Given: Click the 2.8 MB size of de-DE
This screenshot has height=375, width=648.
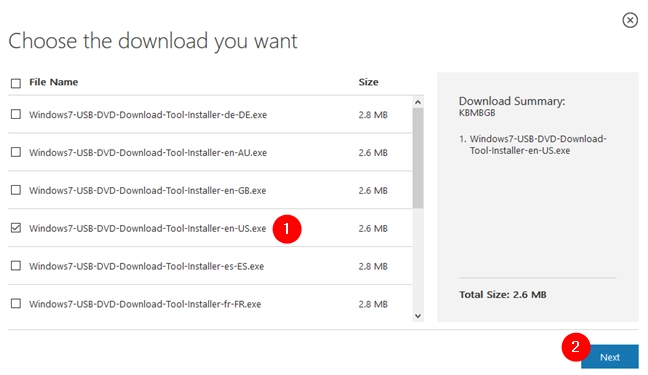Looking at the screenshot, I should tap(373, 115).
